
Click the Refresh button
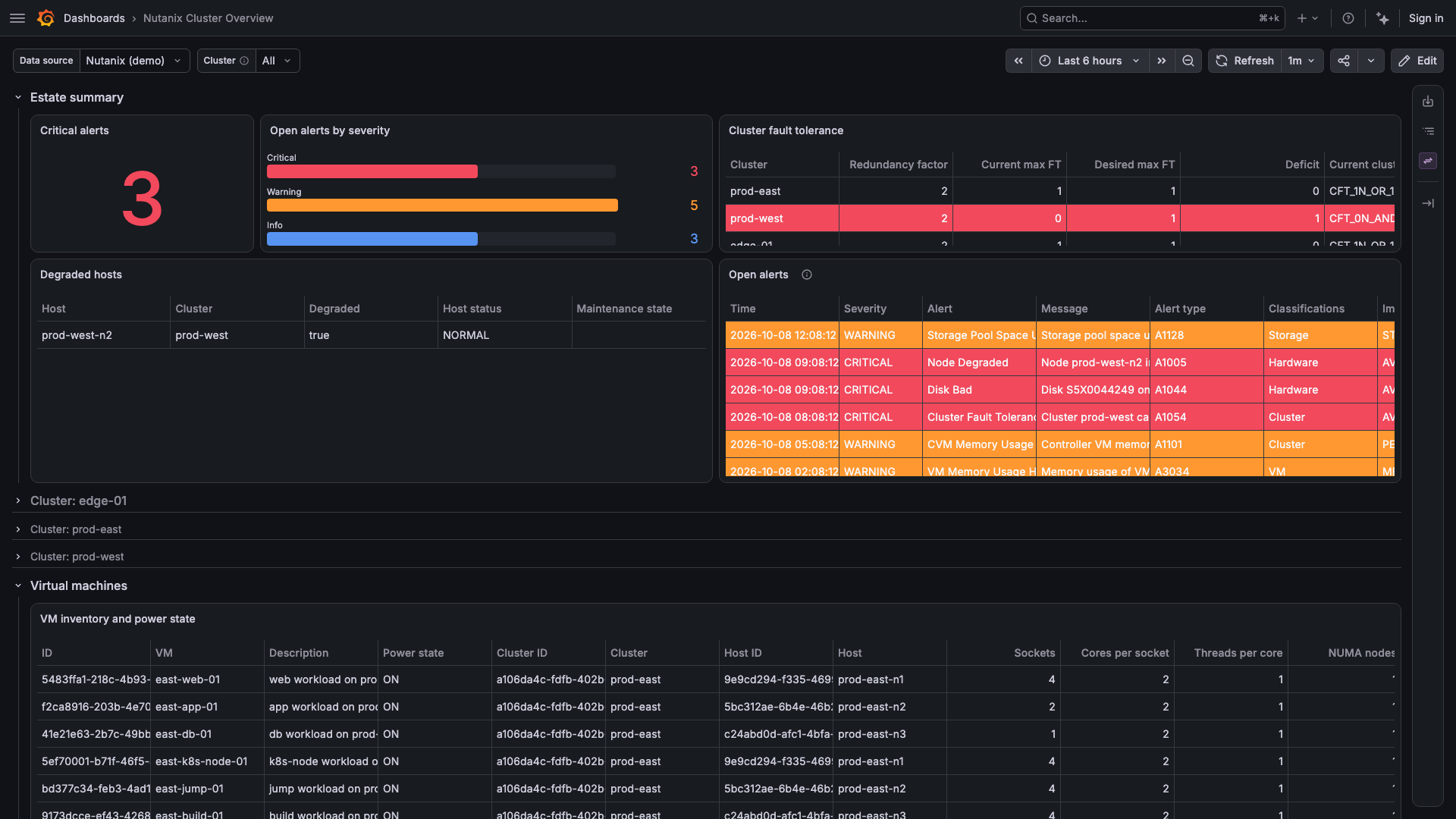[x=1244, y=61]
